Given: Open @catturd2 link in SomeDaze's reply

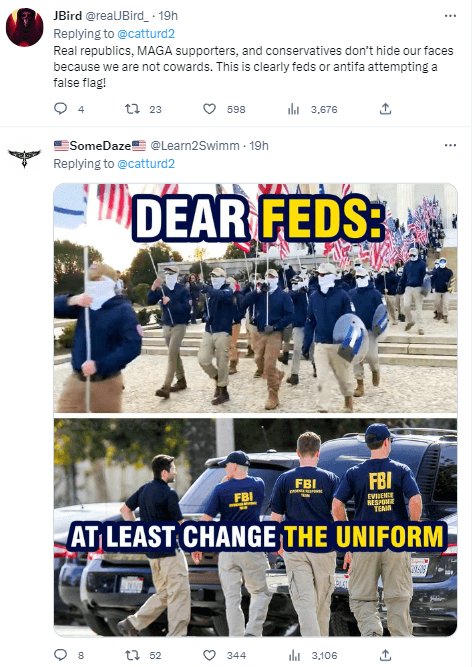Looking at the screenshot, I should click(x=146, y=164).
